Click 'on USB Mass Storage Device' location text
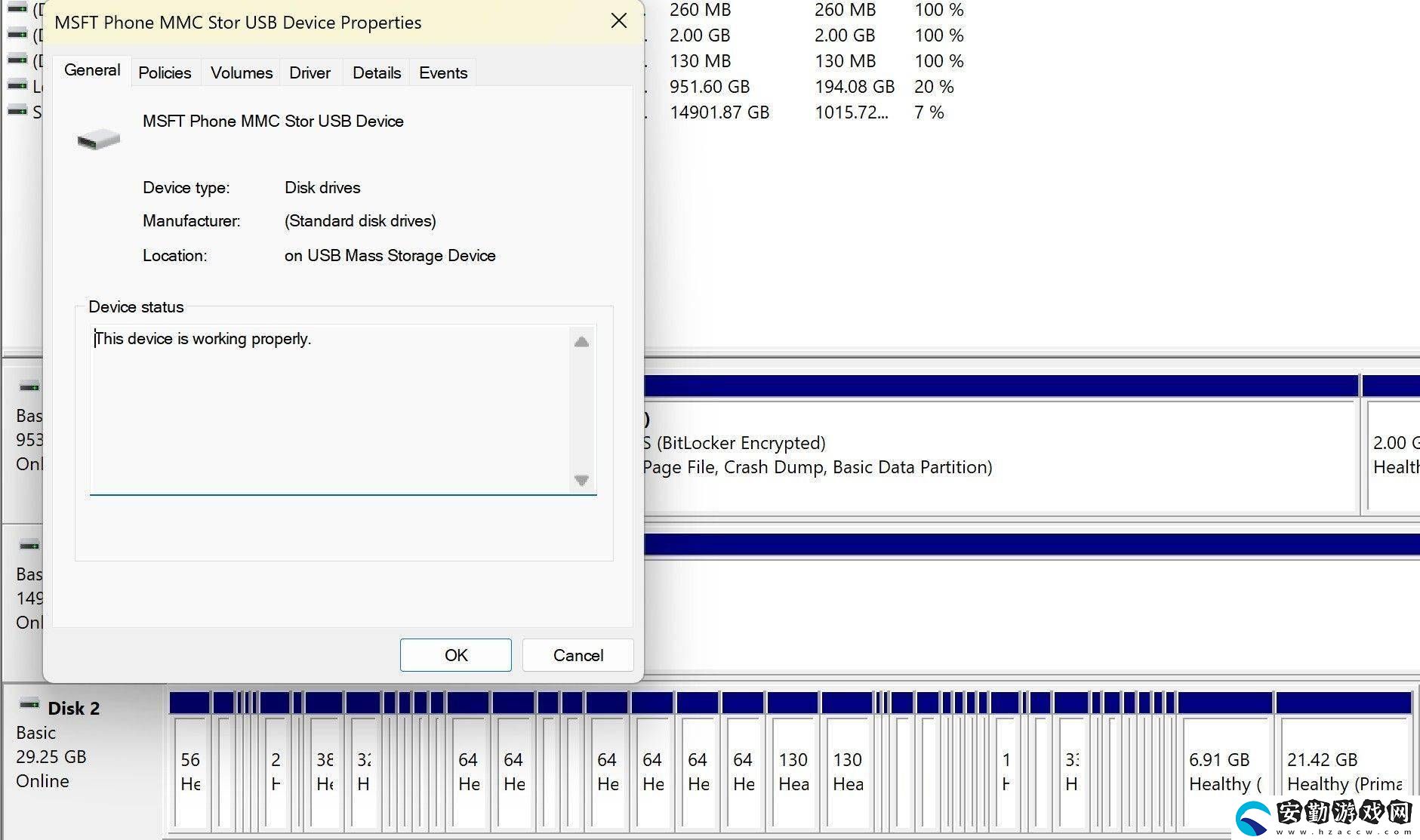The image size is (1420, 840). 390,255
